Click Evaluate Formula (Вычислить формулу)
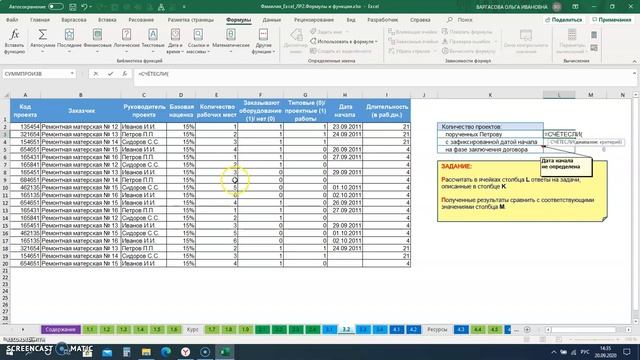The width and height of the screenshot is (640, 360). pyautogui.click(x=469, y=51)
